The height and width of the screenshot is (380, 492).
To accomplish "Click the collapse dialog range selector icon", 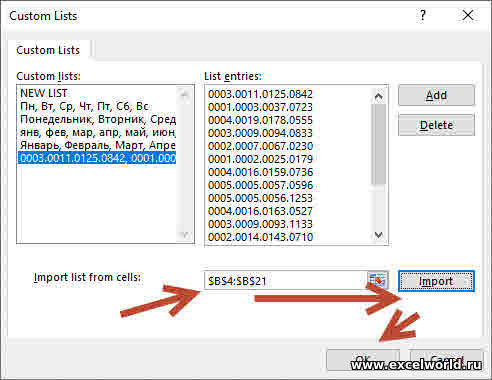I will pyautogui.click(x=378, y=280).
